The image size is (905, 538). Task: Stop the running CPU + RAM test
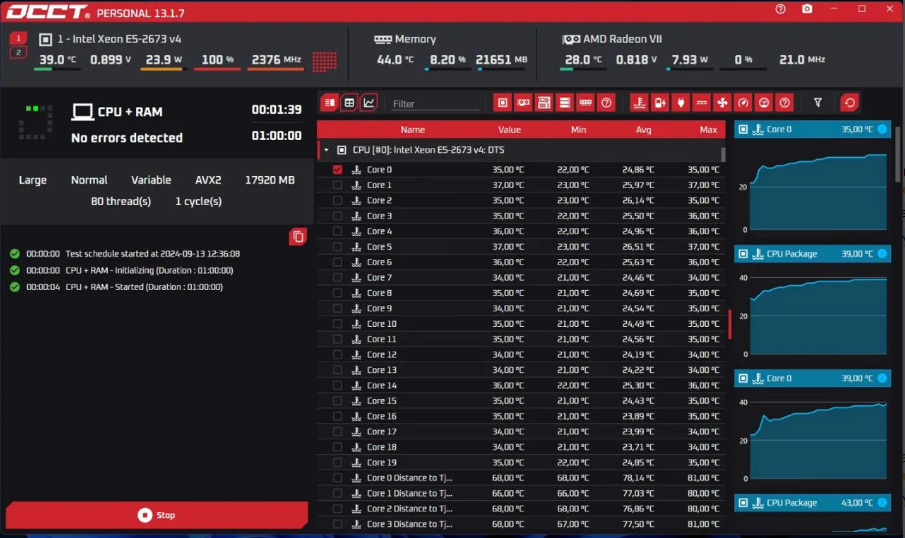coord(156,515)
